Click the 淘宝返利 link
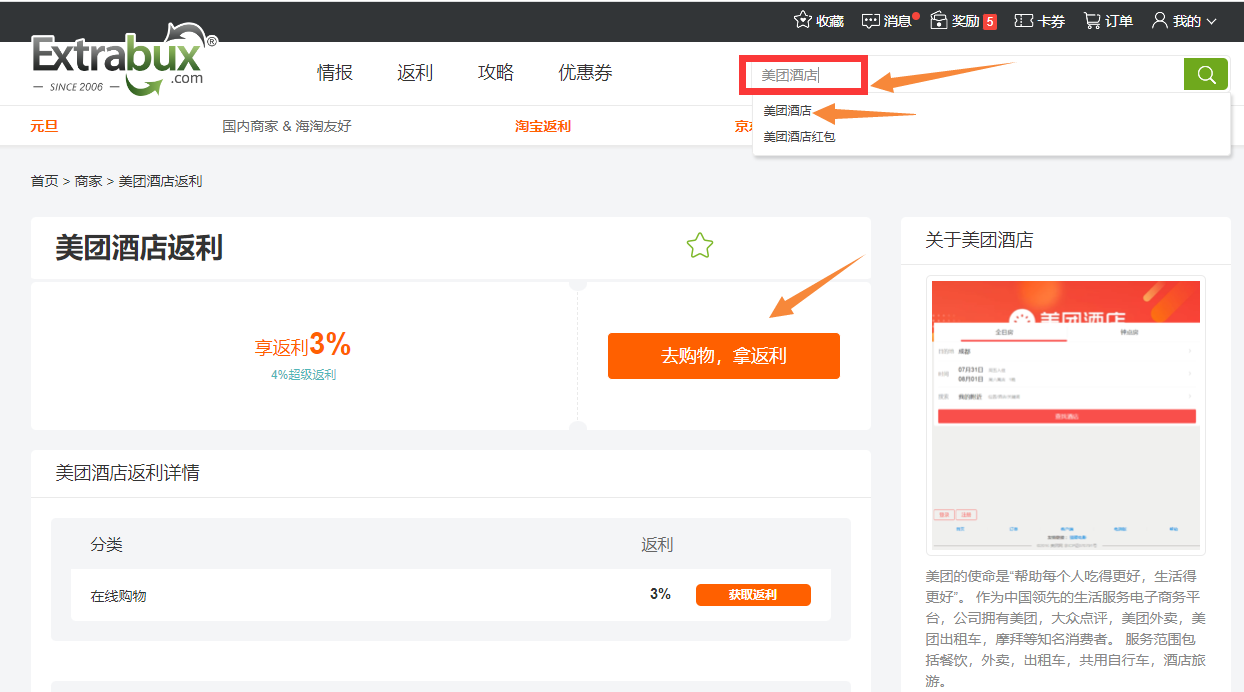 542,126
